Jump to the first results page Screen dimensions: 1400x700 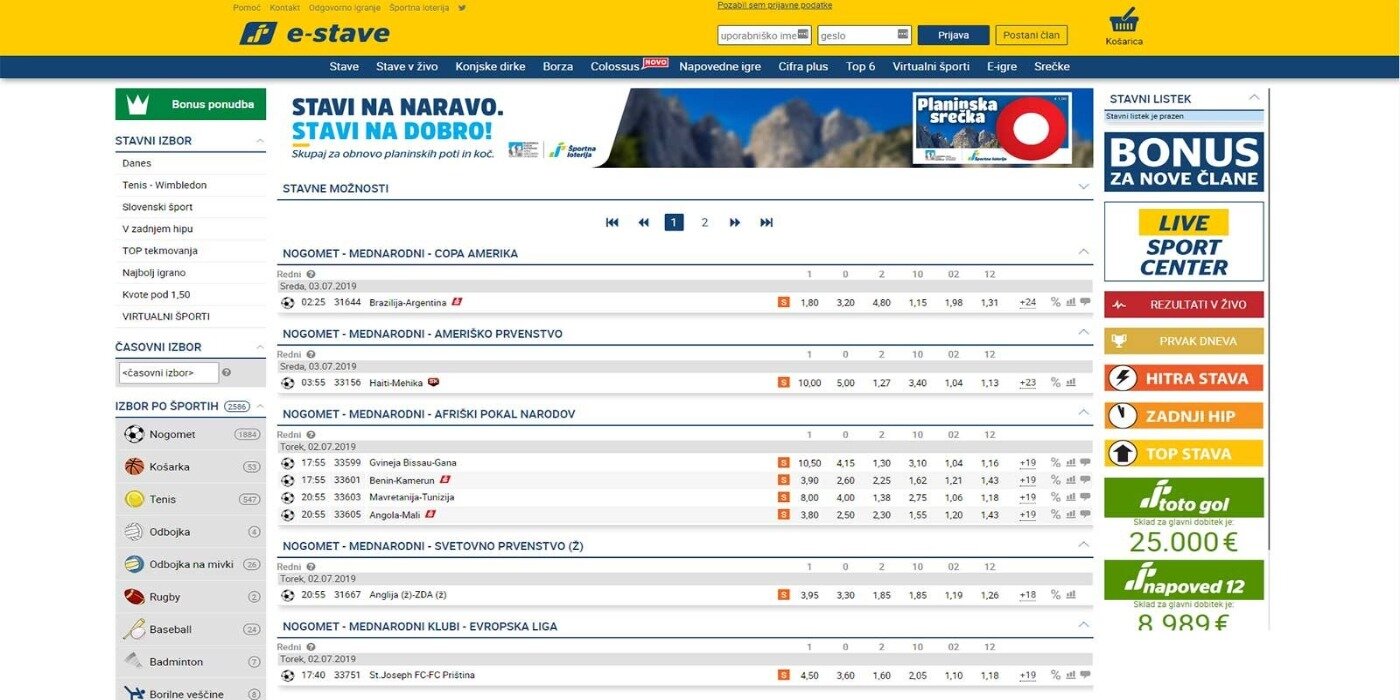tap(612, 223)
